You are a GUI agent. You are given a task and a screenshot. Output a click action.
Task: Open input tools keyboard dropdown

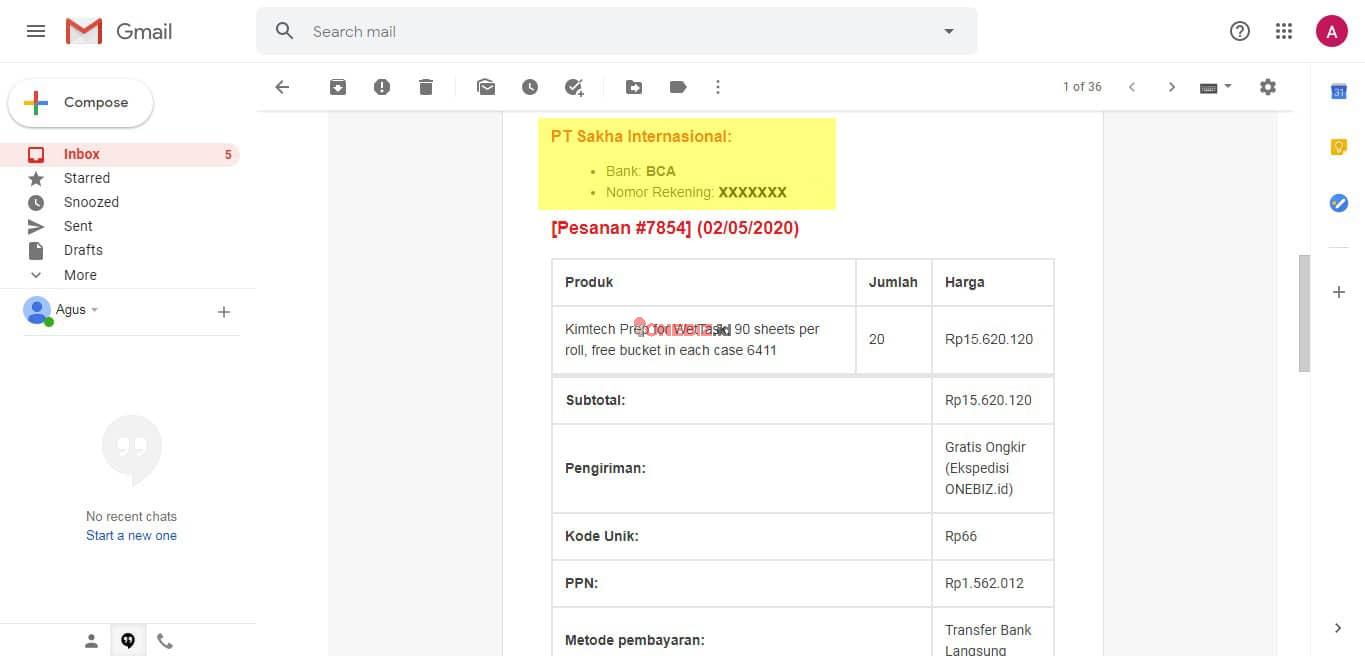point(1216,87)
